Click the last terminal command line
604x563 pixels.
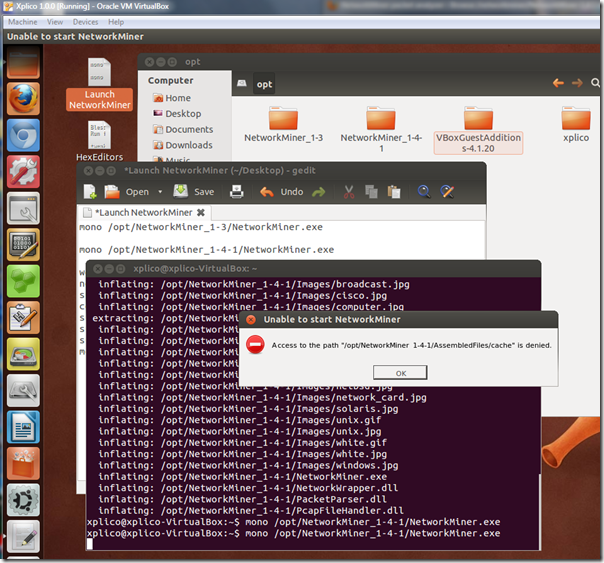click(294, 533)
